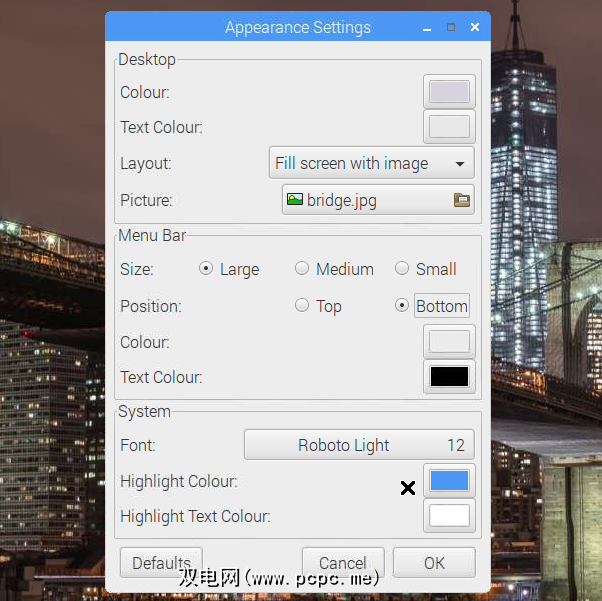Screen dimensions: 602x601
Task: Select Large menu bar size
Action: tap(206, 269)
